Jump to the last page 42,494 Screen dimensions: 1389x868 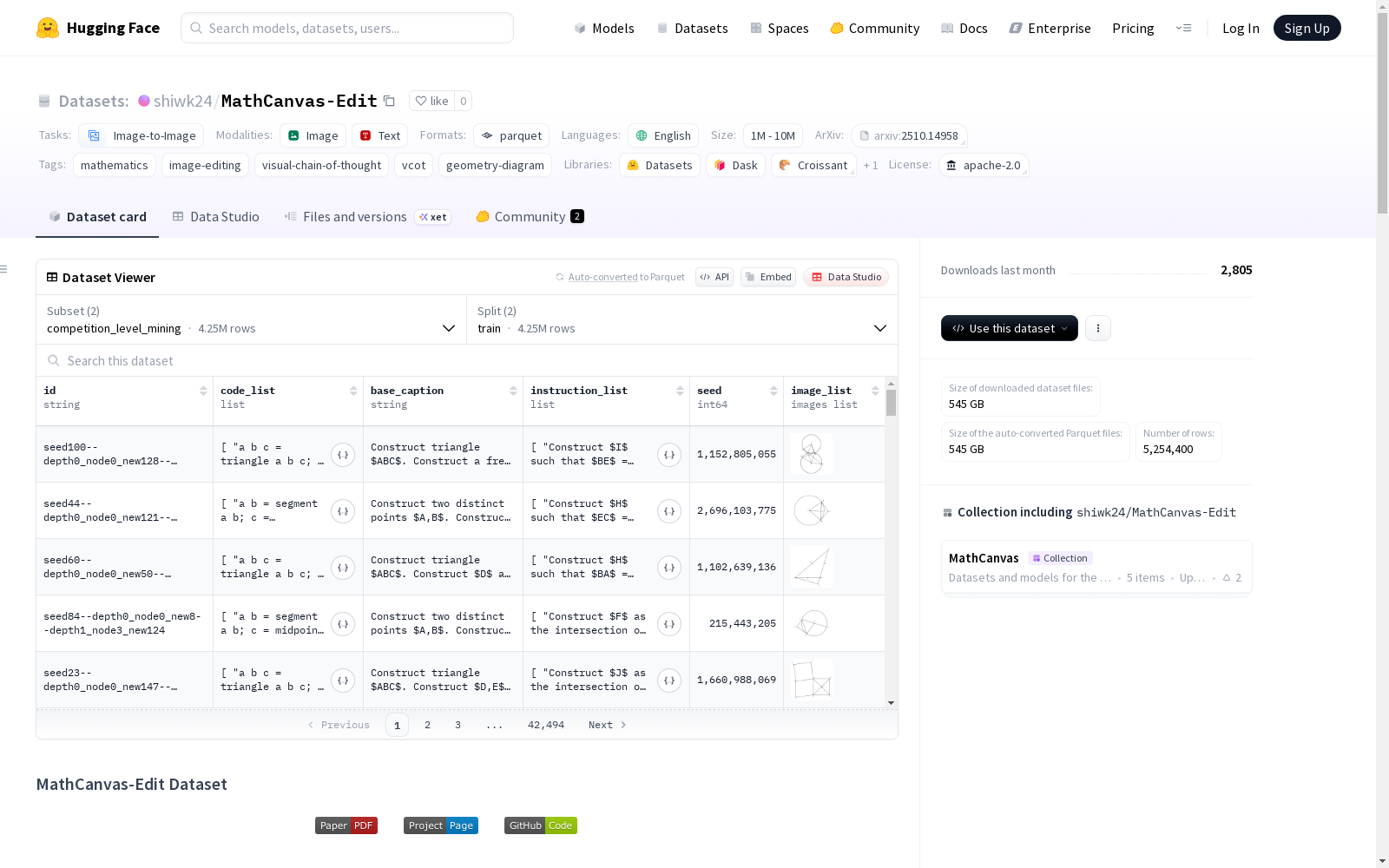coord(546,725)
